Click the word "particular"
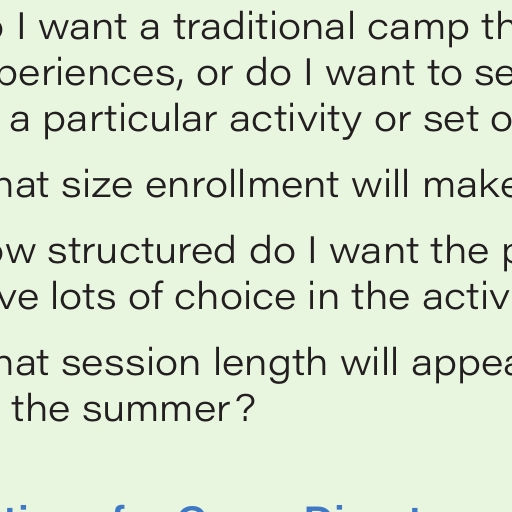 pos(130,121)
